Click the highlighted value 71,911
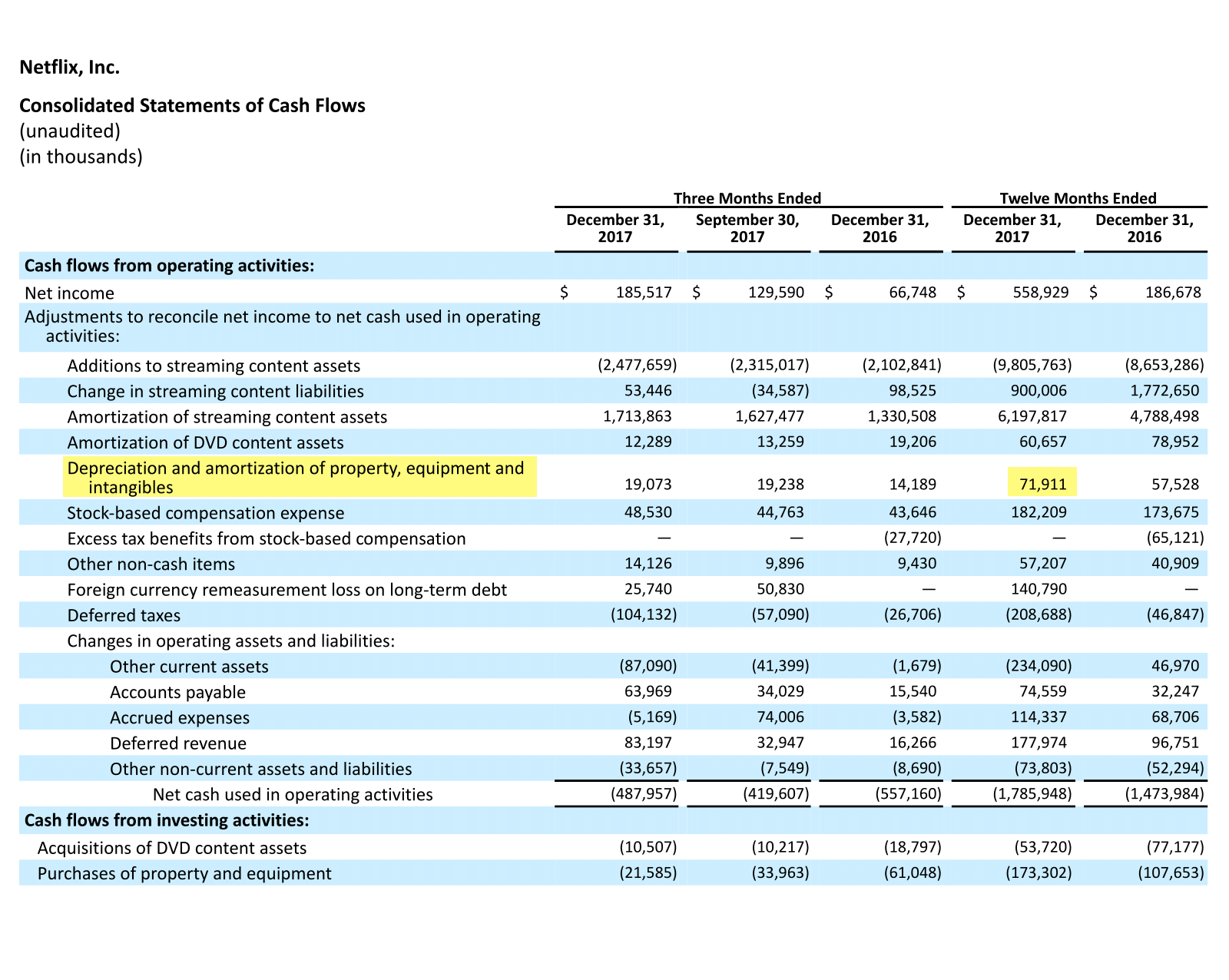The image size is (1229, 980). tap(1042, 484)
